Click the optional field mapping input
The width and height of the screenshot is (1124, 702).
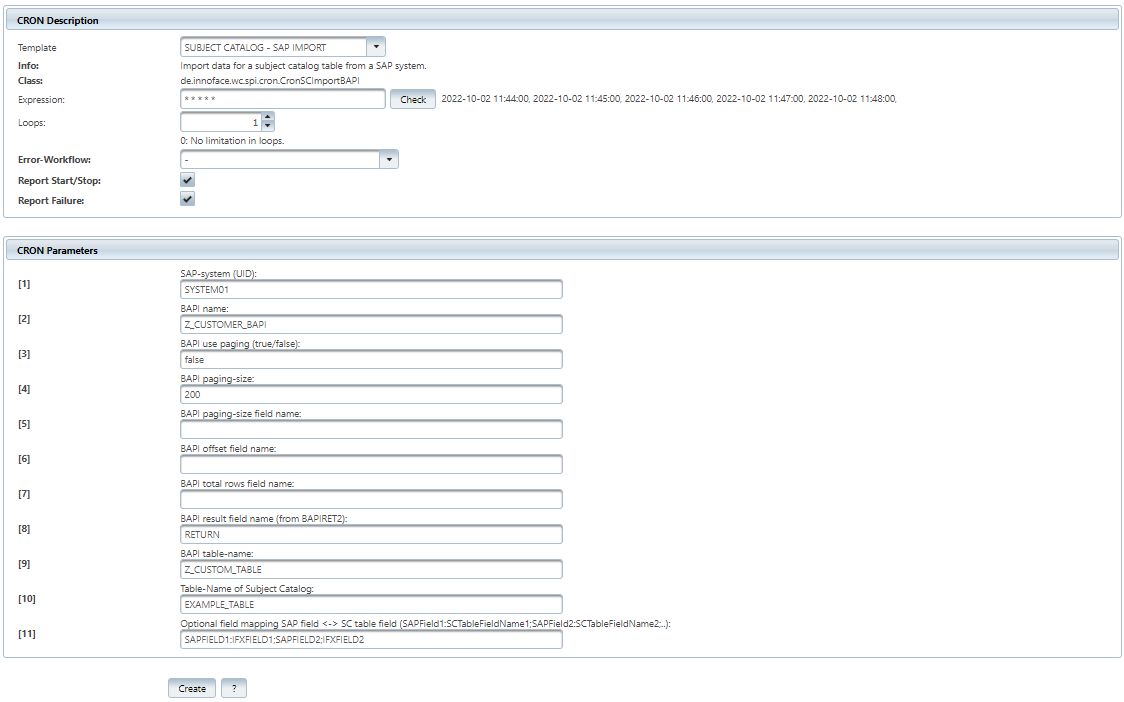(x=371, y=640)
